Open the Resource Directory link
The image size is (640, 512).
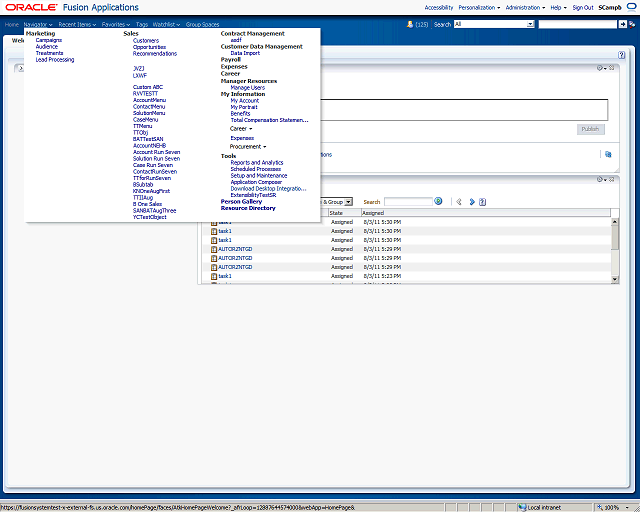(x=248, y=208)
